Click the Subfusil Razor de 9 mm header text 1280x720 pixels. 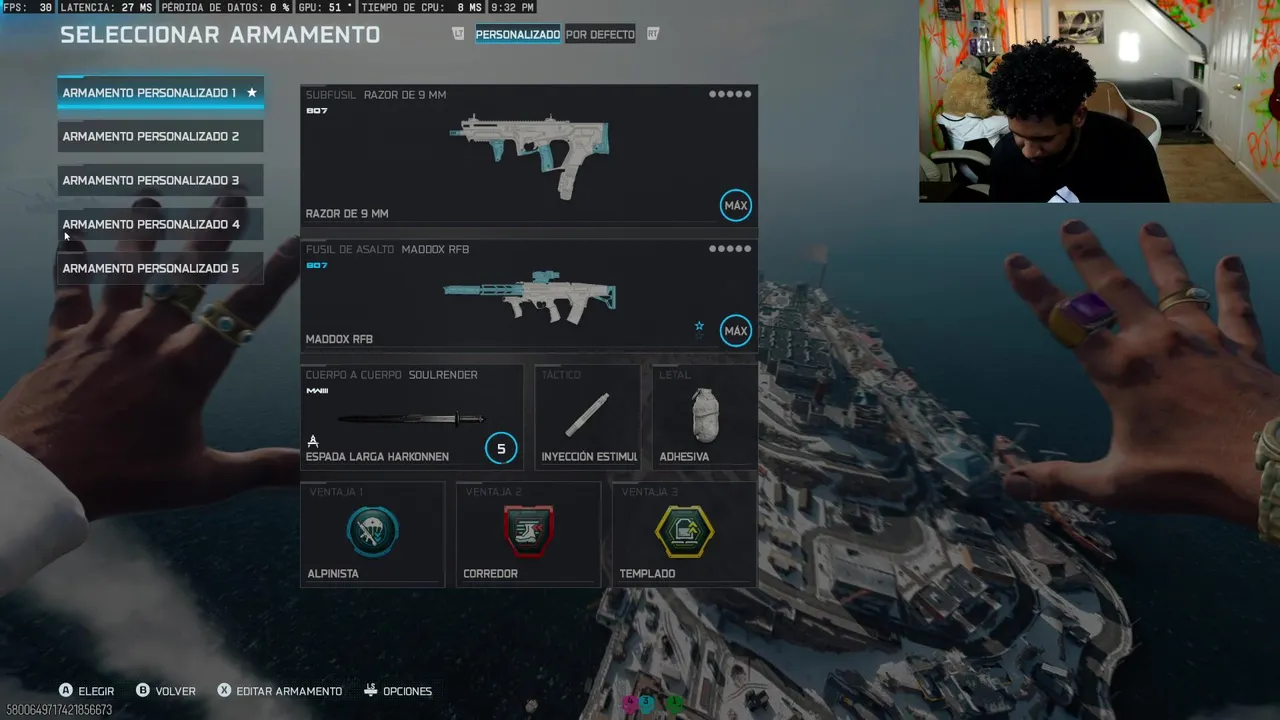(x=376, y=95)
